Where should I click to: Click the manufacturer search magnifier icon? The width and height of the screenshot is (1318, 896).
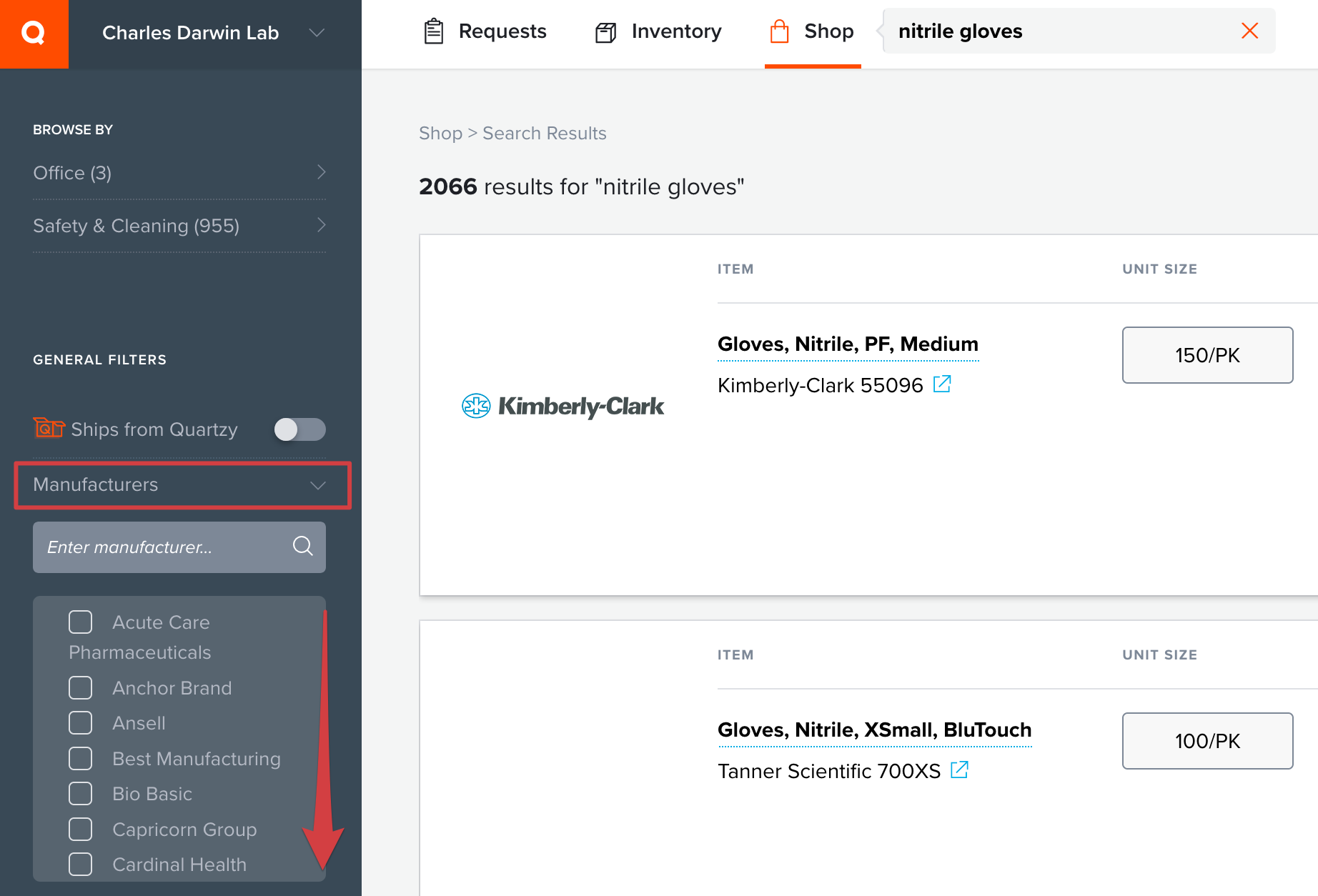[x=303, y=547]
